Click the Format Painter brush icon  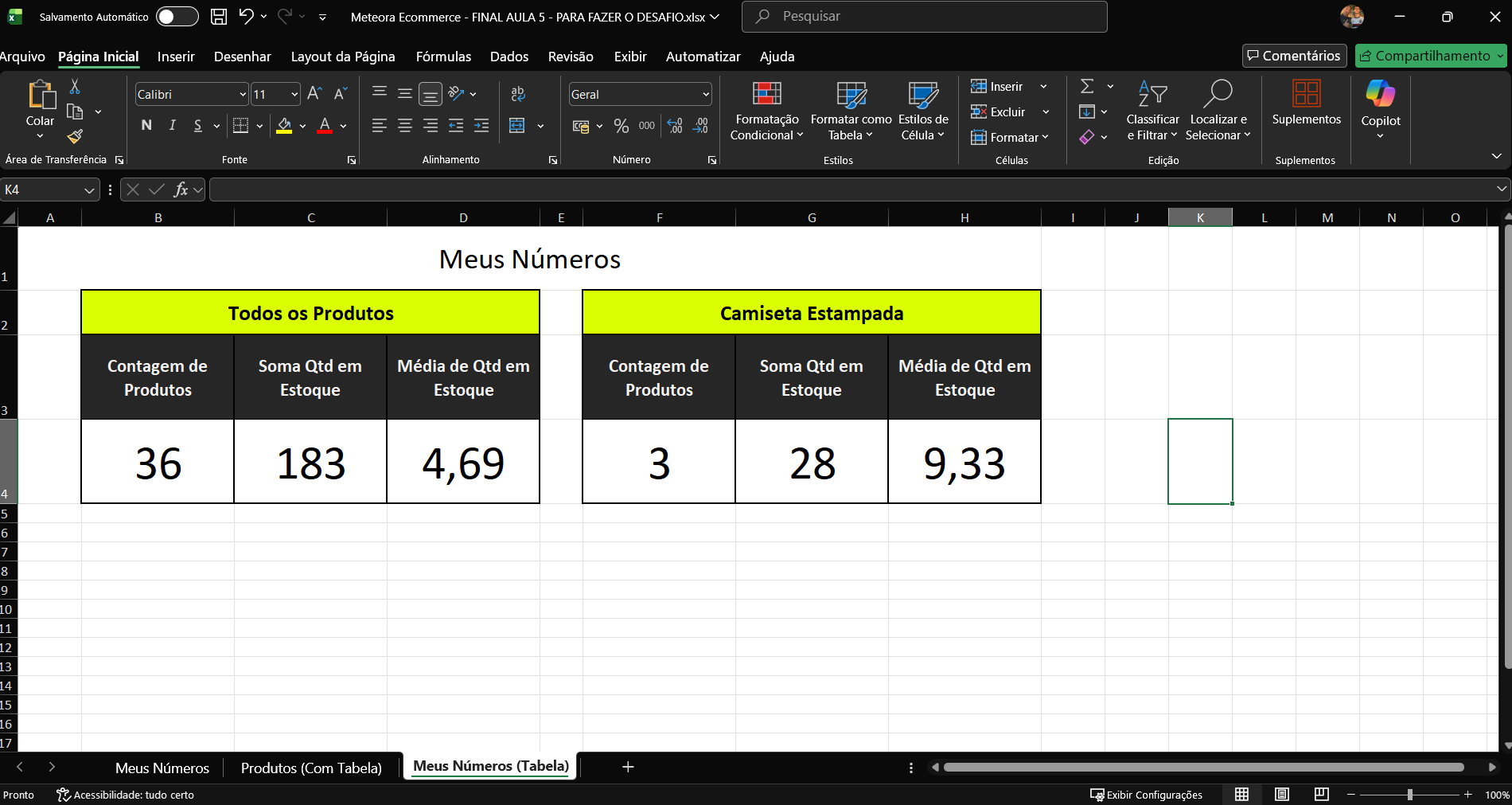(x=75, y=137)
